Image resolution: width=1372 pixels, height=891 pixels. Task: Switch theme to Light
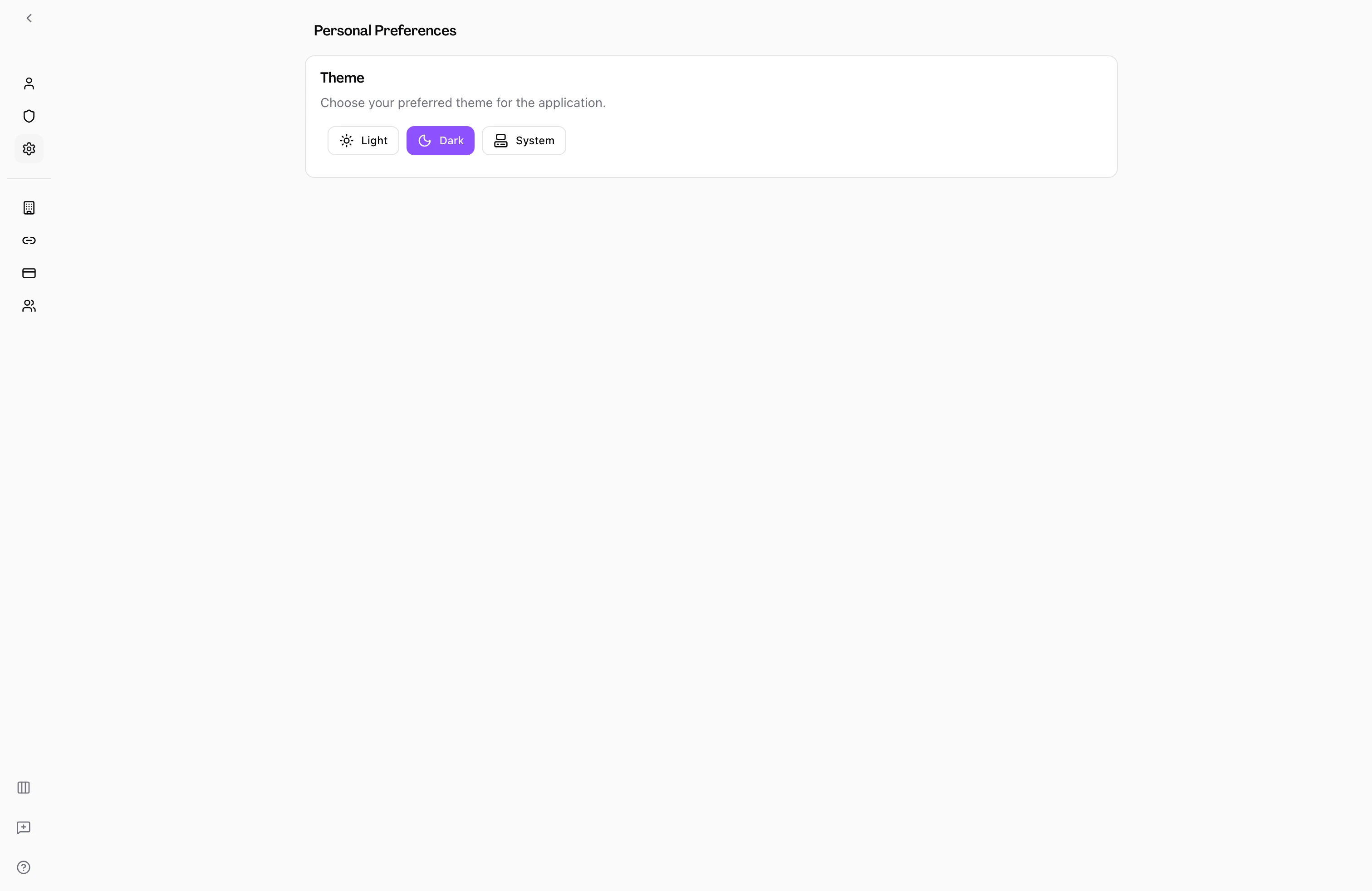pyautogui.click(x=363, y=141)
